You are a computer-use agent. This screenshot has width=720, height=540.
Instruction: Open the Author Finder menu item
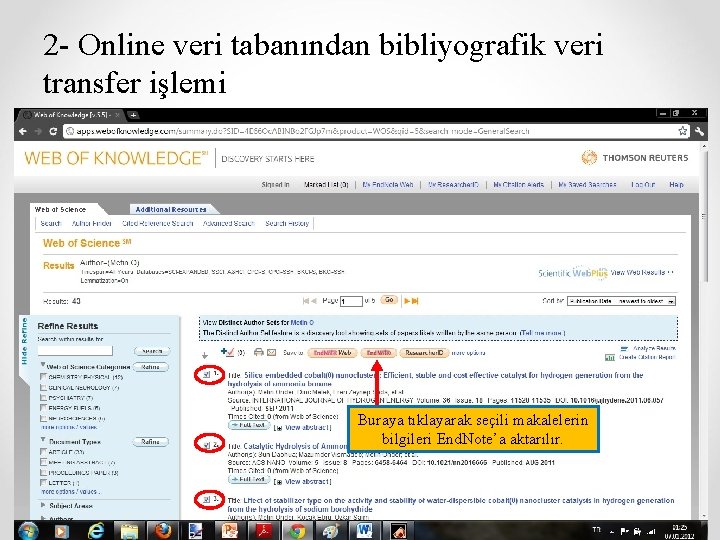pos(92,224)
